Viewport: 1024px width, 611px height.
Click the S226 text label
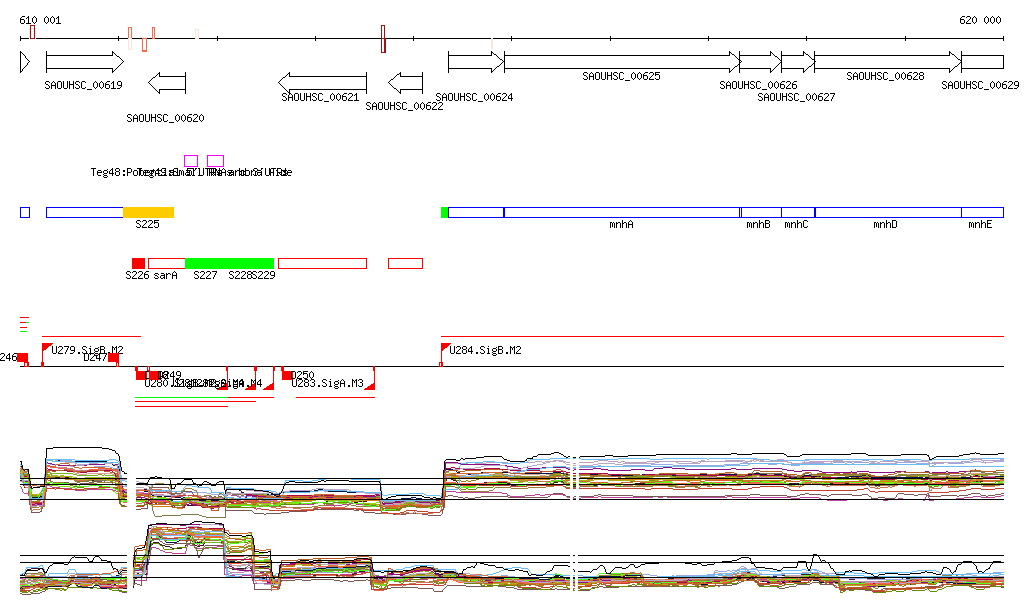(137, 275)
